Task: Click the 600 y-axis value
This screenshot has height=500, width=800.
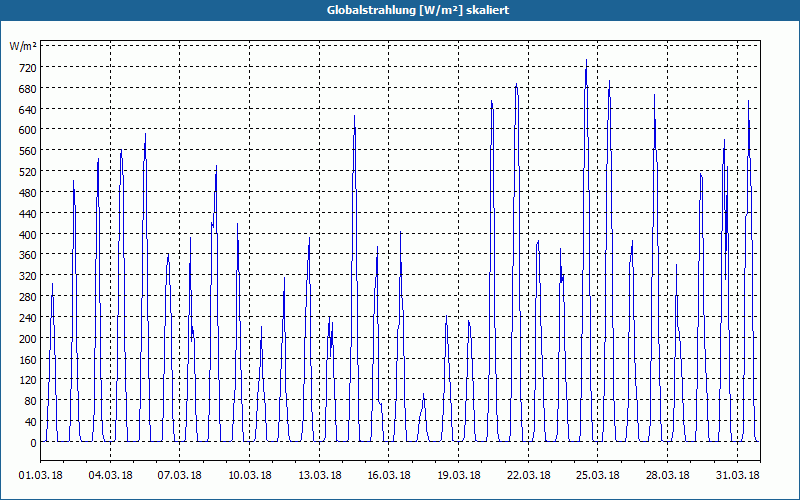Action: [x=28, y=130]
